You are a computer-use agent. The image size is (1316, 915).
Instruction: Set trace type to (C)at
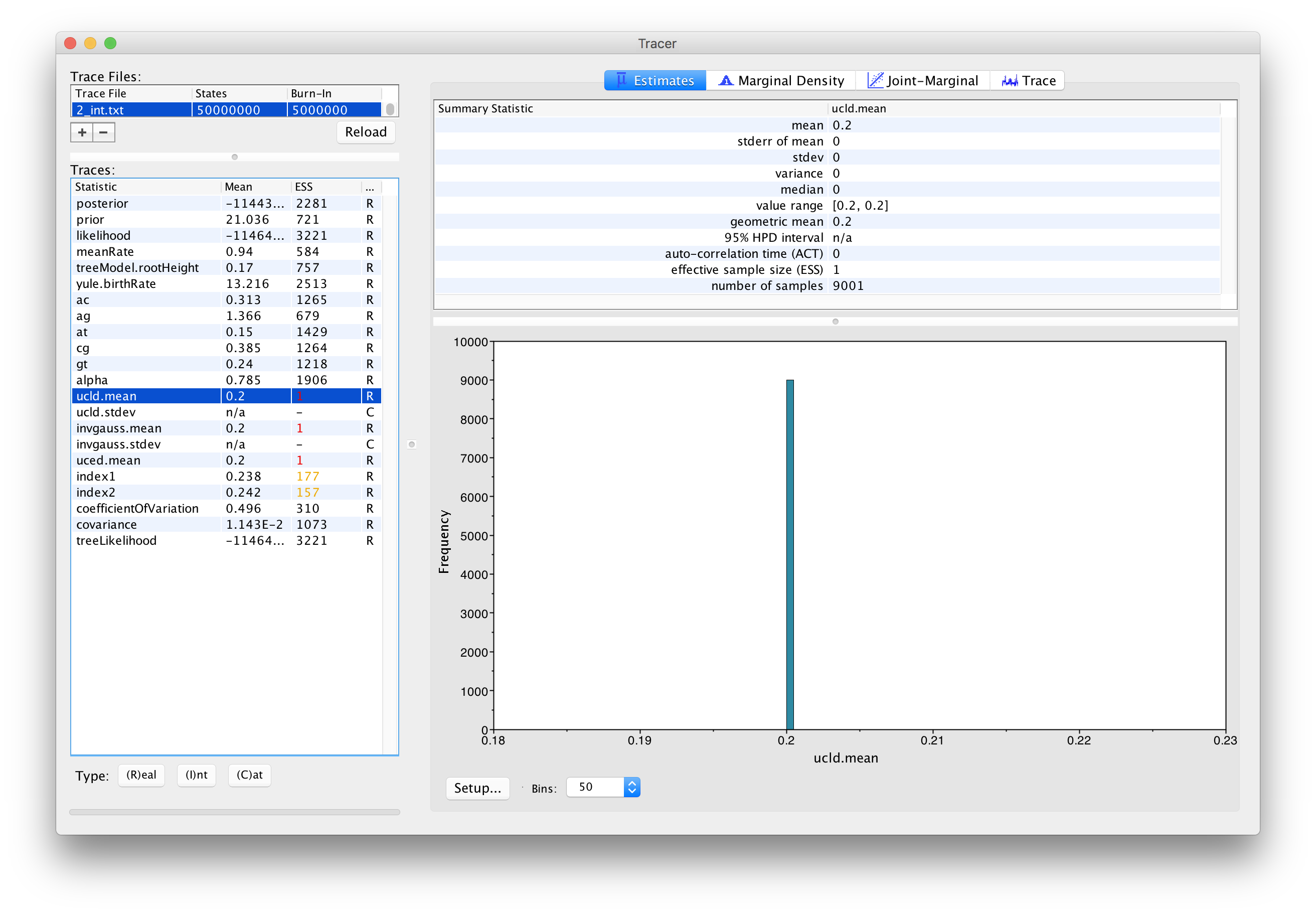[249, 775]
